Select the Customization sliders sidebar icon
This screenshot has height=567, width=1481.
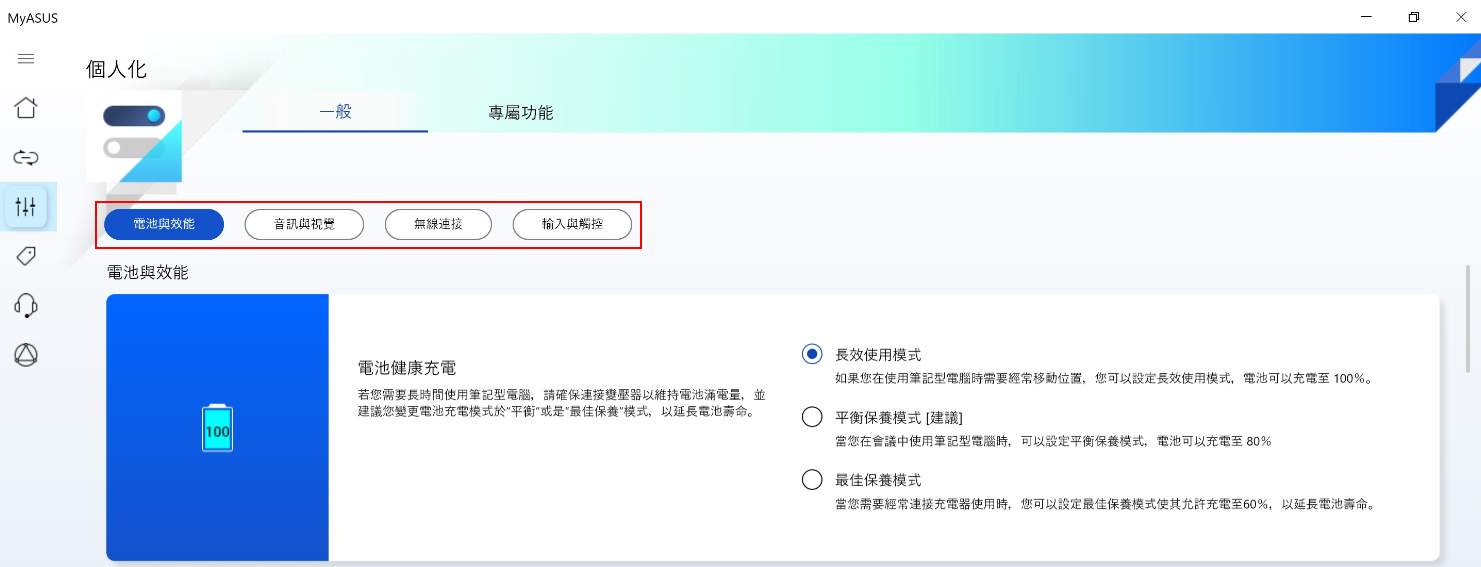[x=26, y=206]
